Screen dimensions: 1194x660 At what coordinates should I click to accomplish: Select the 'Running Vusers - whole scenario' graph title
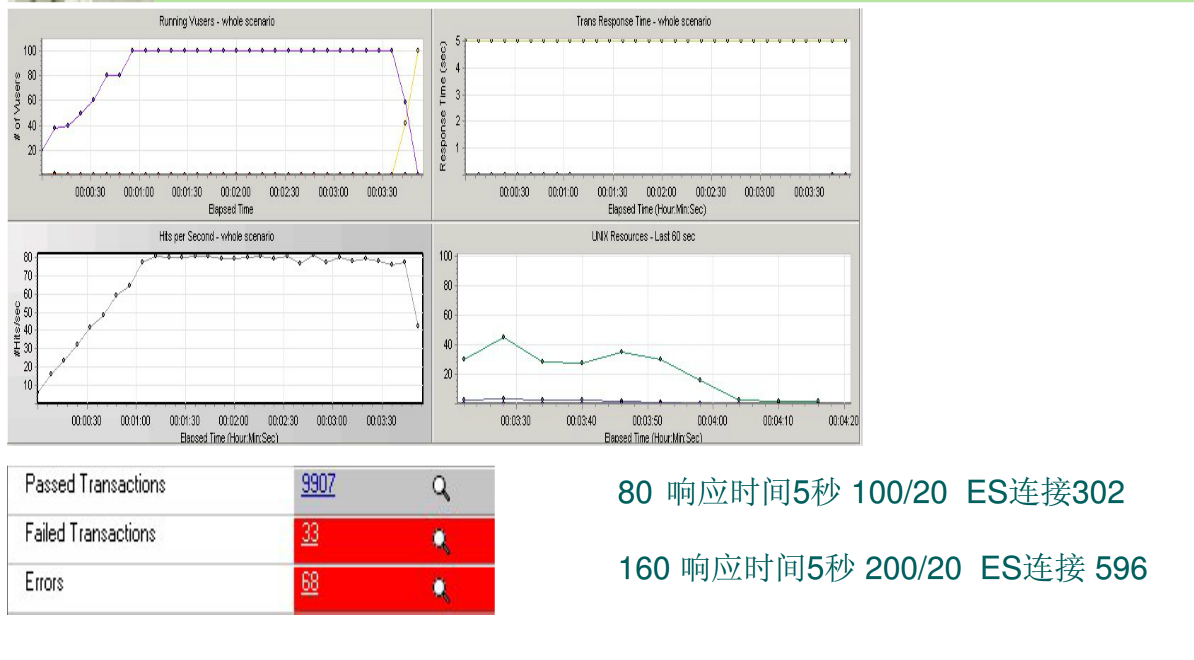click(x=217, y=21)
